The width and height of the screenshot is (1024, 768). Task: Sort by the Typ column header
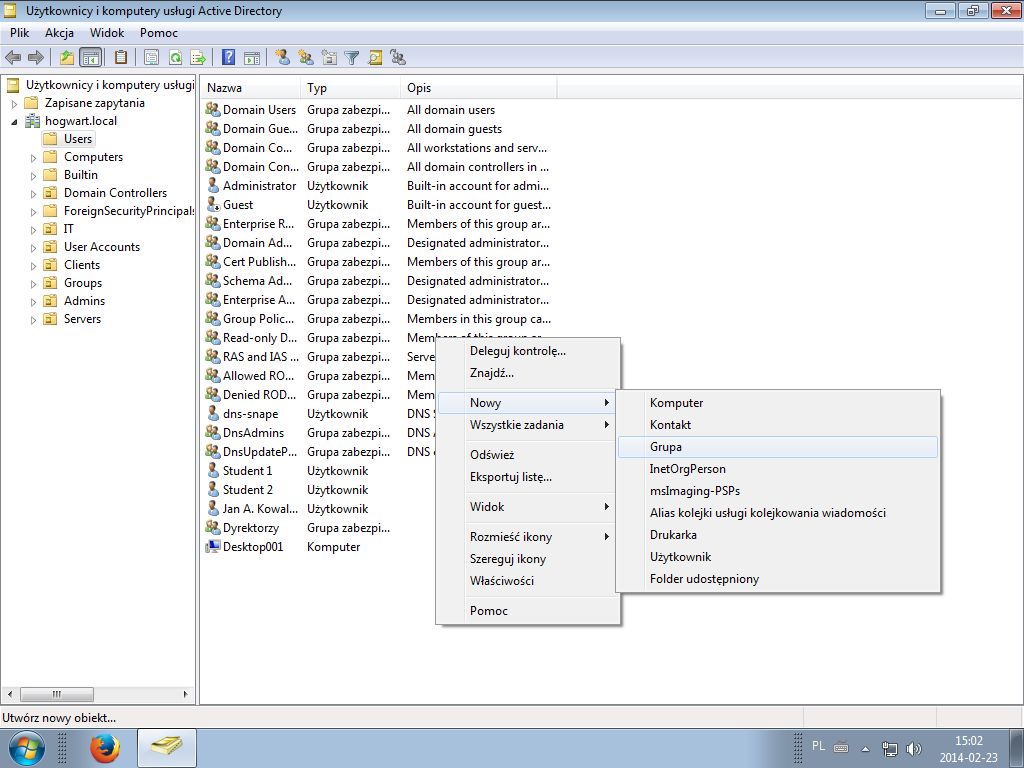pyautogui.click(x=351, y=88)
